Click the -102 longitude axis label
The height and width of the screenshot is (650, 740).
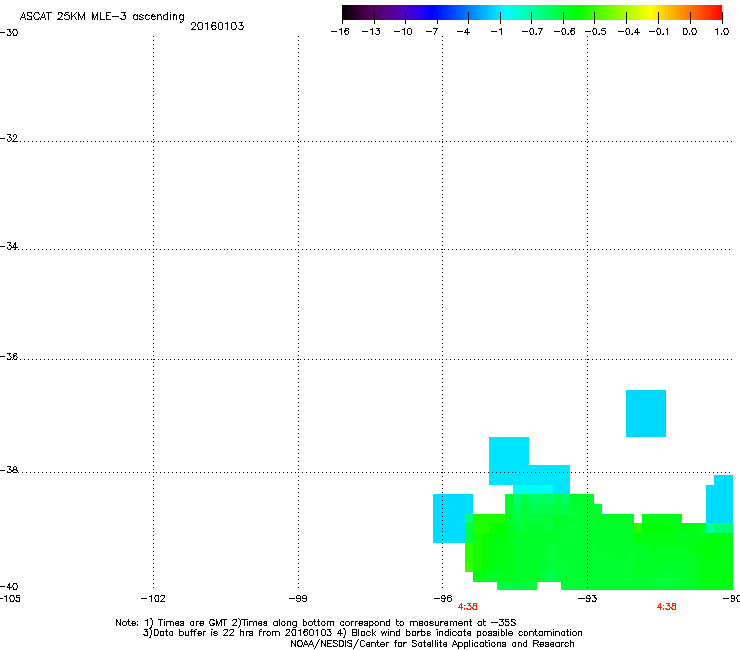click(153, 599)
